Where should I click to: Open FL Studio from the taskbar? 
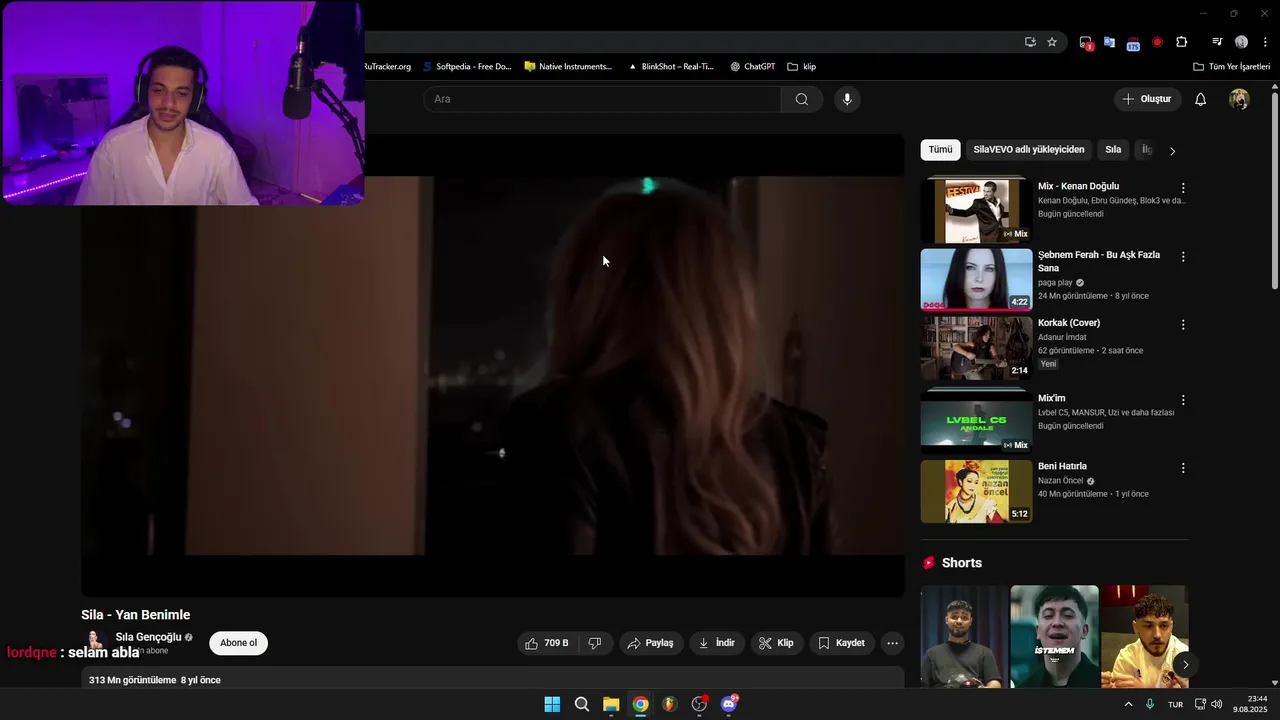pyautogui.click(x=670, y=704)
